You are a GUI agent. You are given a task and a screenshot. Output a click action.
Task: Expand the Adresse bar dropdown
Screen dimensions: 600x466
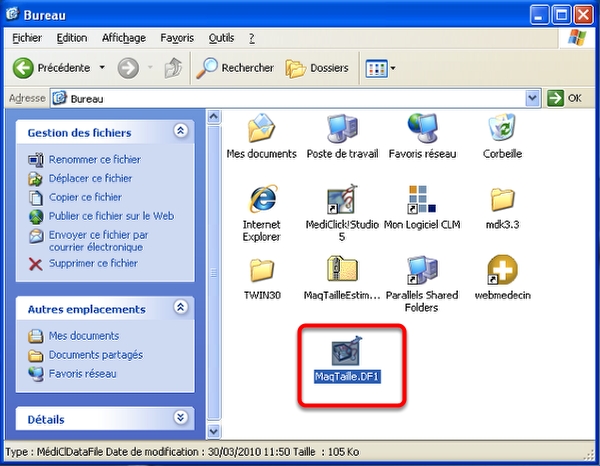click(532, 98)
